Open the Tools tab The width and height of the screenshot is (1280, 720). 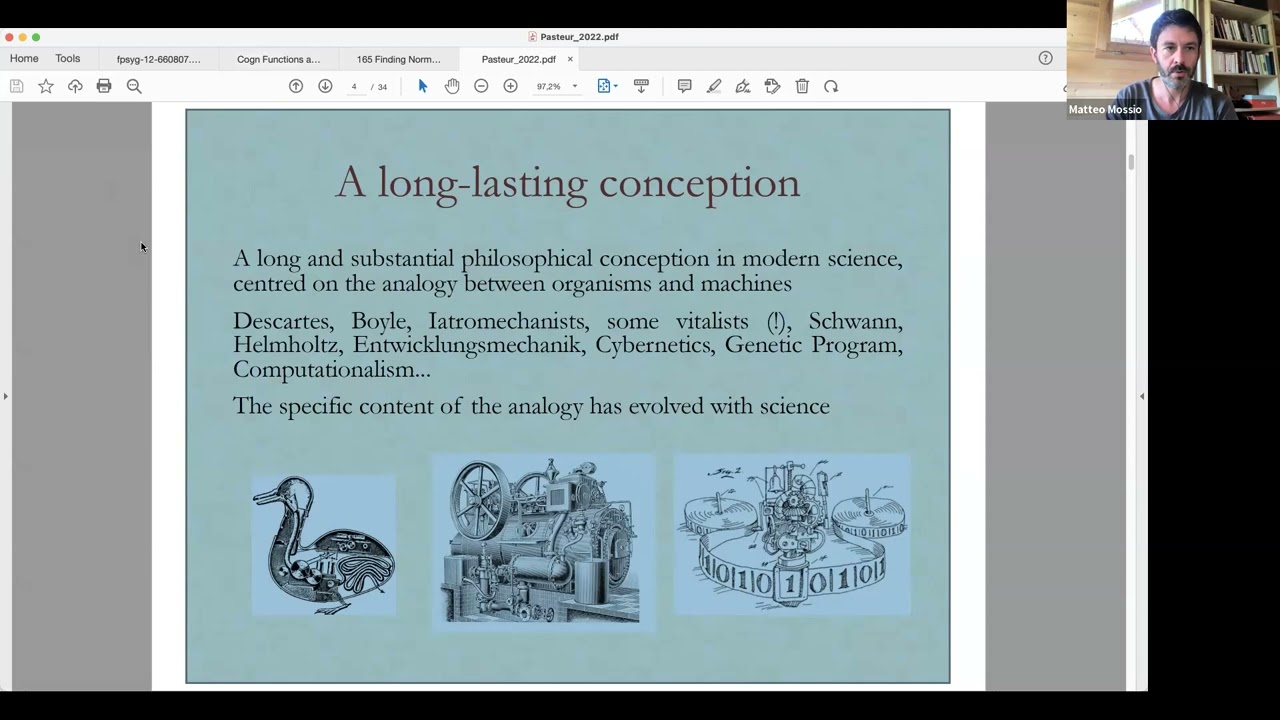coord(68,58)
